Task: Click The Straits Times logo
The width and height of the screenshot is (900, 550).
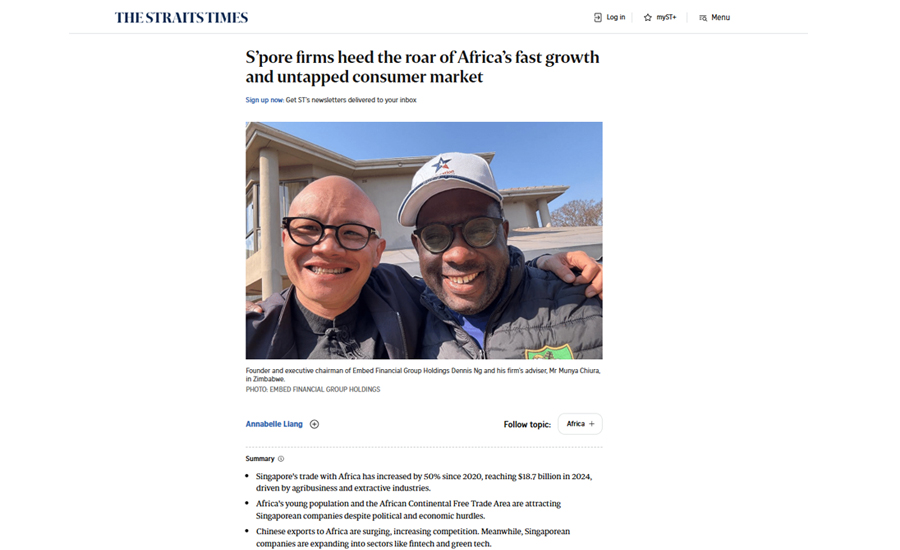Action: pos(181,18)
